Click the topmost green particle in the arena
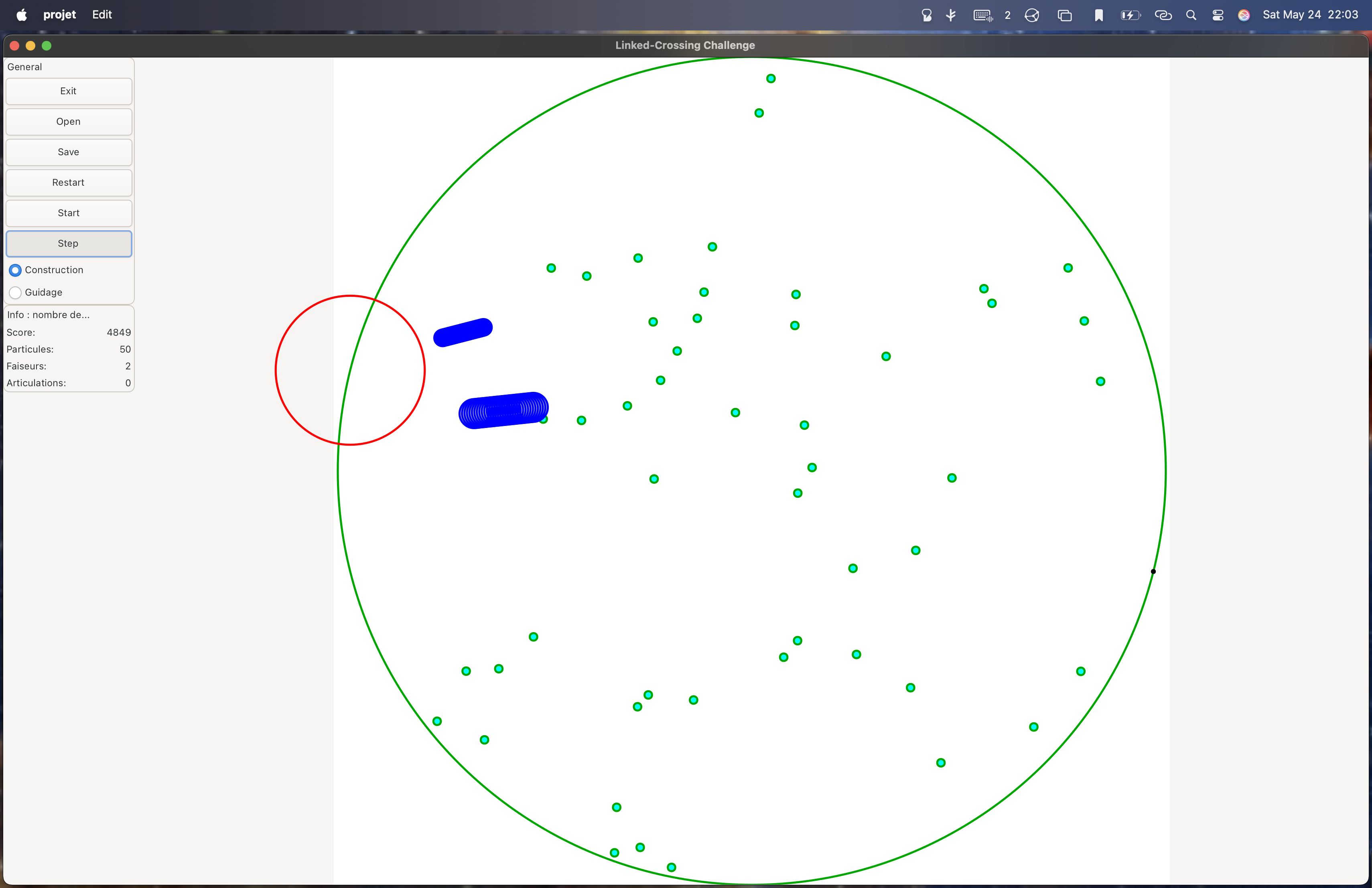This screenshot has height=888, width=1372. click(771, 78)
